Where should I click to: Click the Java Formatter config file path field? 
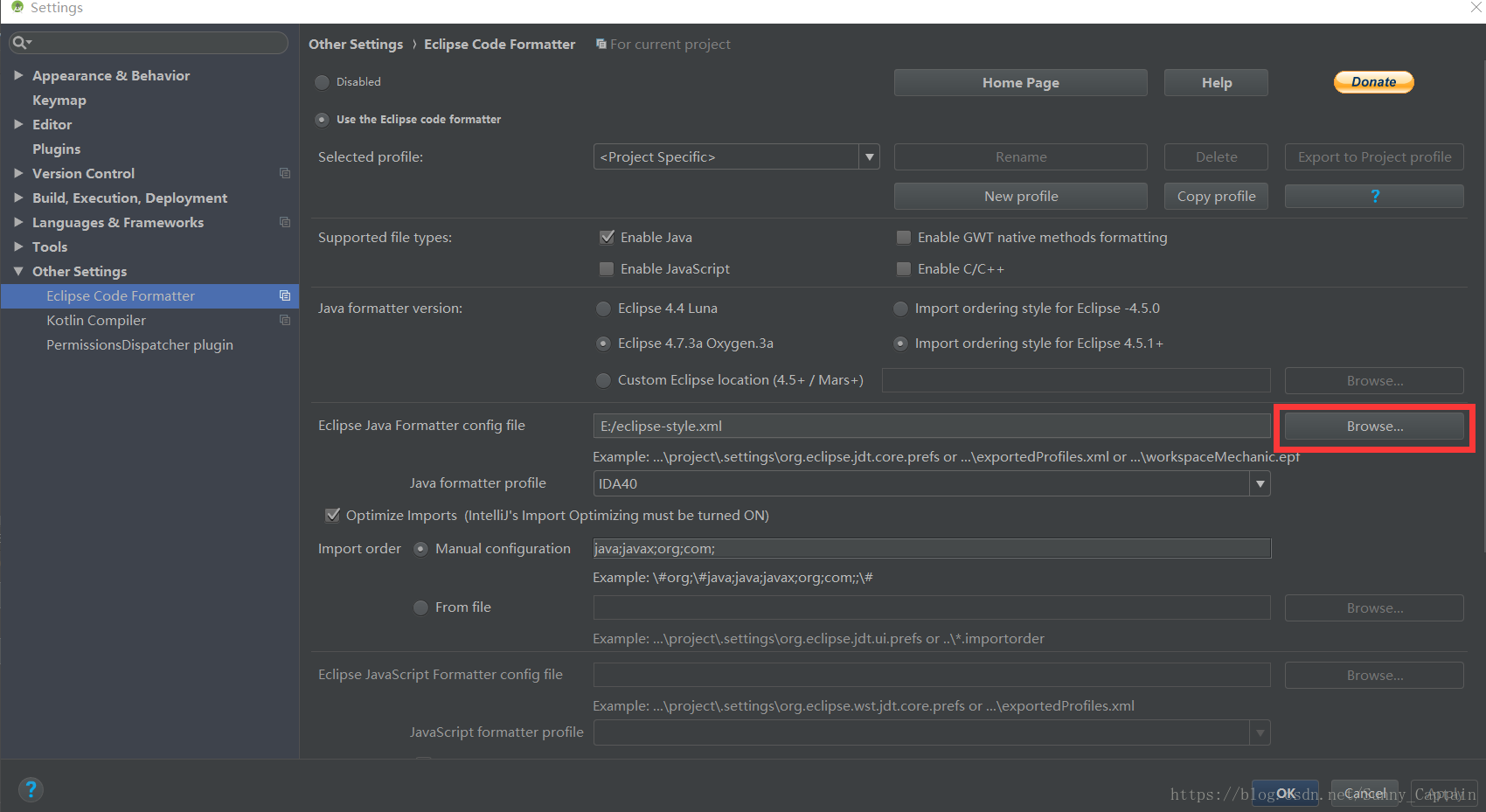931,426
